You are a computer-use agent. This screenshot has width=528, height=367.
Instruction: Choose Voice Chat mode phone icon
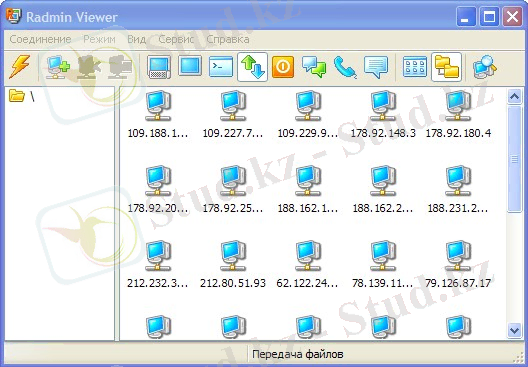345,67
